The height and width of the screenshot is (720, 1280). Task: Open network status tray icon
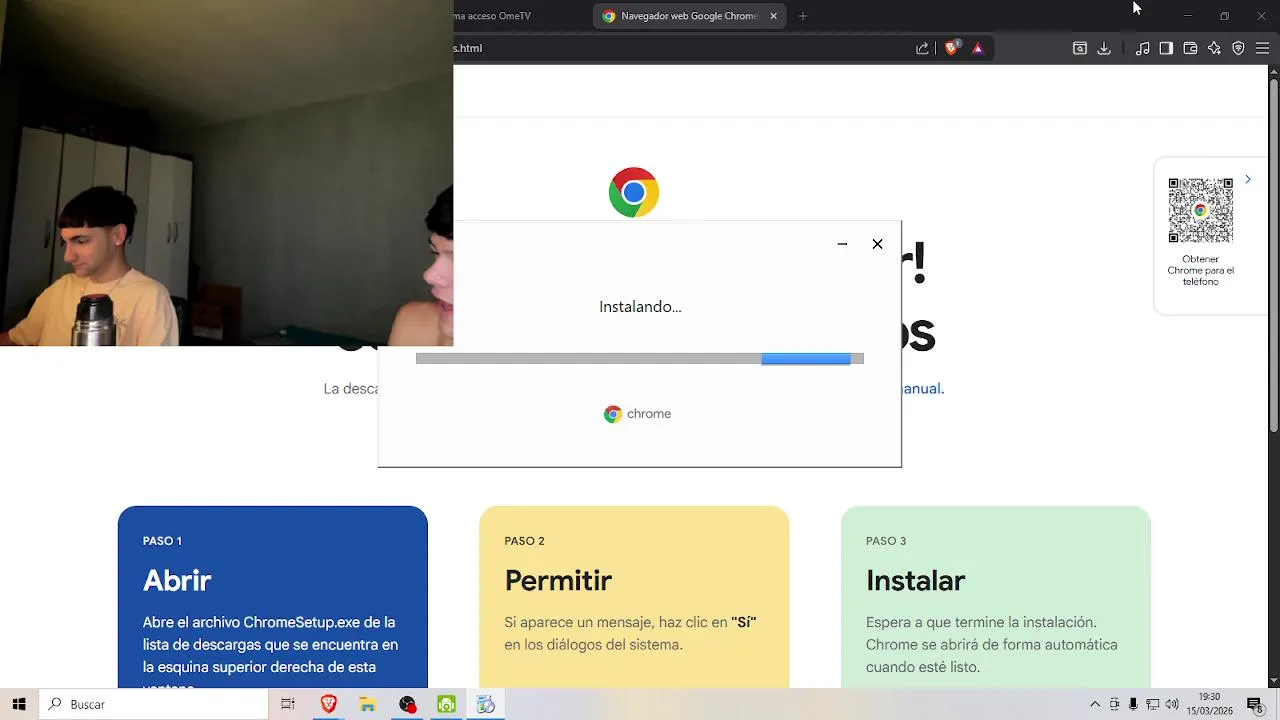[x=1153, y=704]
